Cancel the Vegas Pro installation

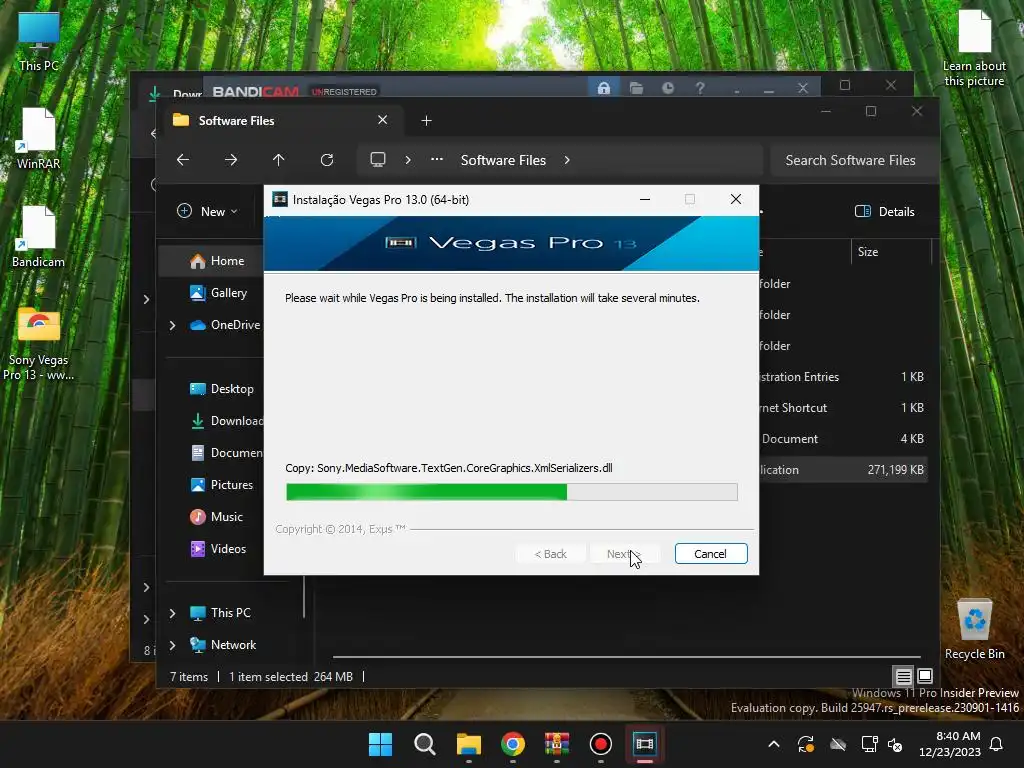click(711, 554)
